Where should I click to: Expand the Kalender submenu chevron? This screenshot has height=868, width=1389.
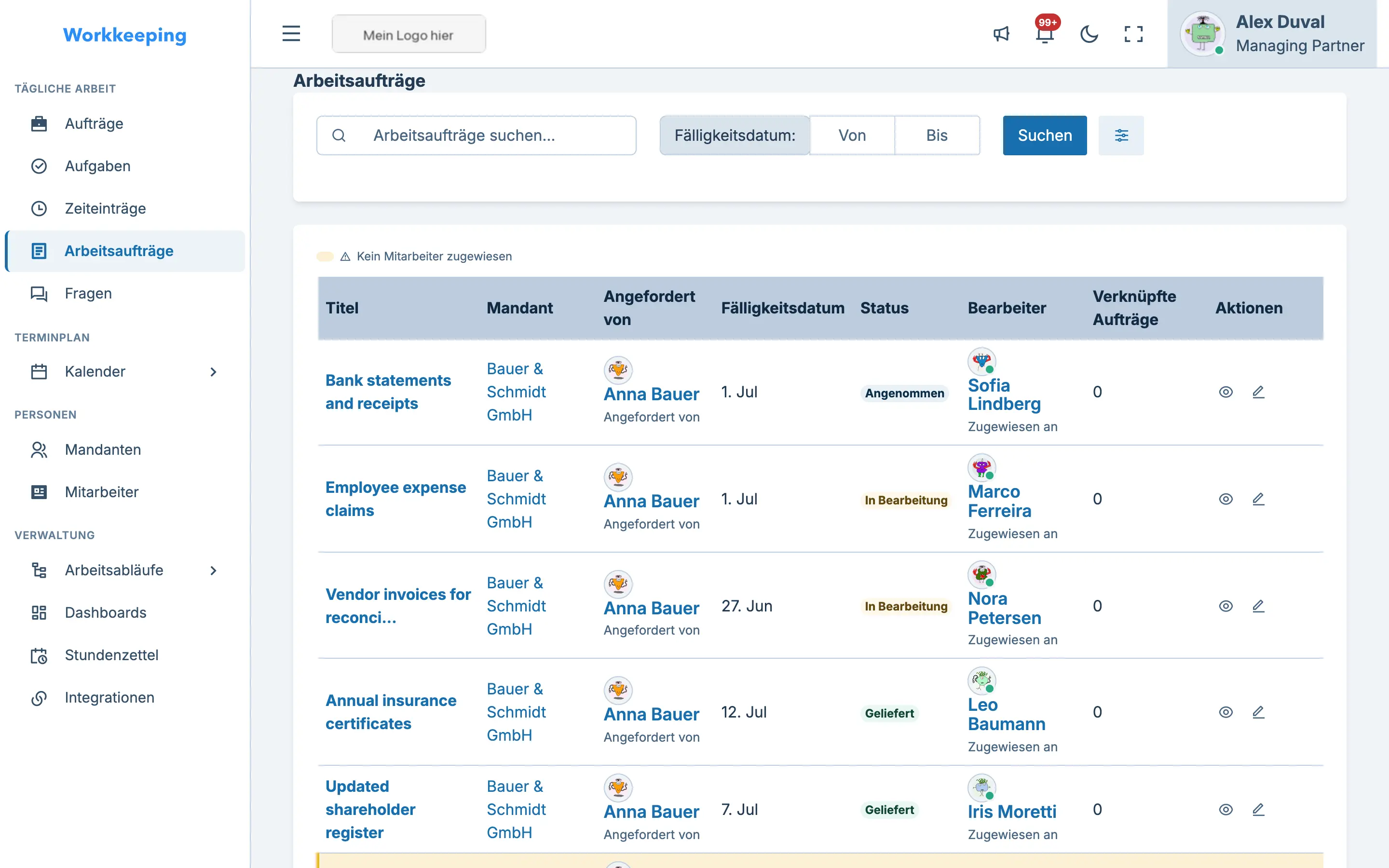214,372
